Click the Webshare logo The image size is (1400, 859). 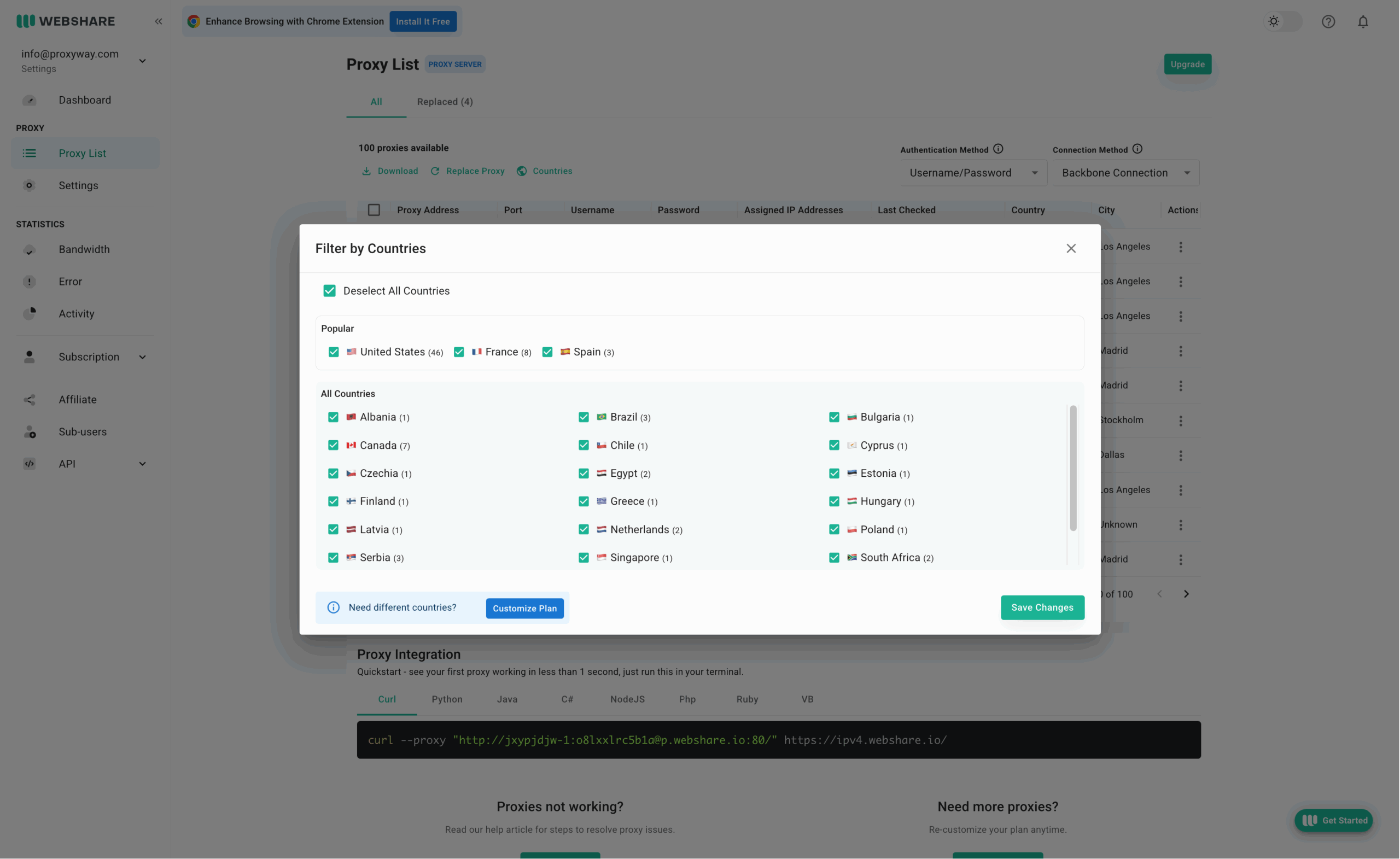[x=65, y=21]
